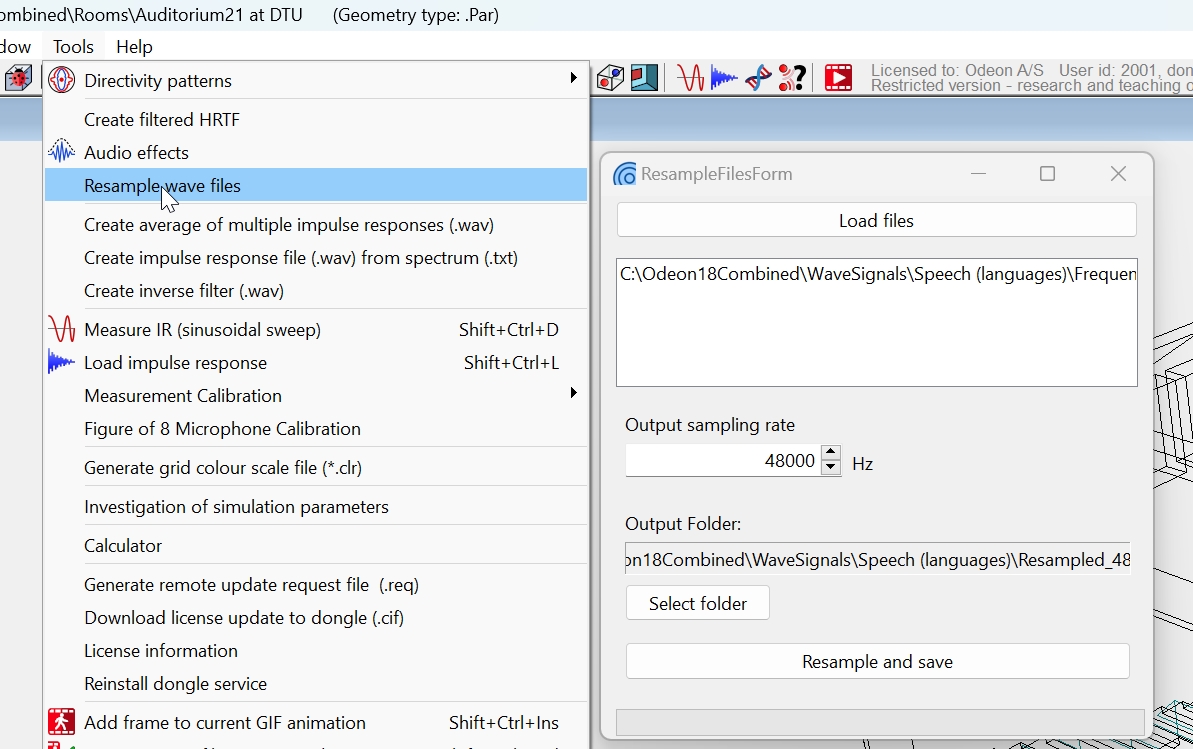Viewport: 1193px width, 749px height.
Task: Click the question mark help toolbar icon
Action: point(792,78)
